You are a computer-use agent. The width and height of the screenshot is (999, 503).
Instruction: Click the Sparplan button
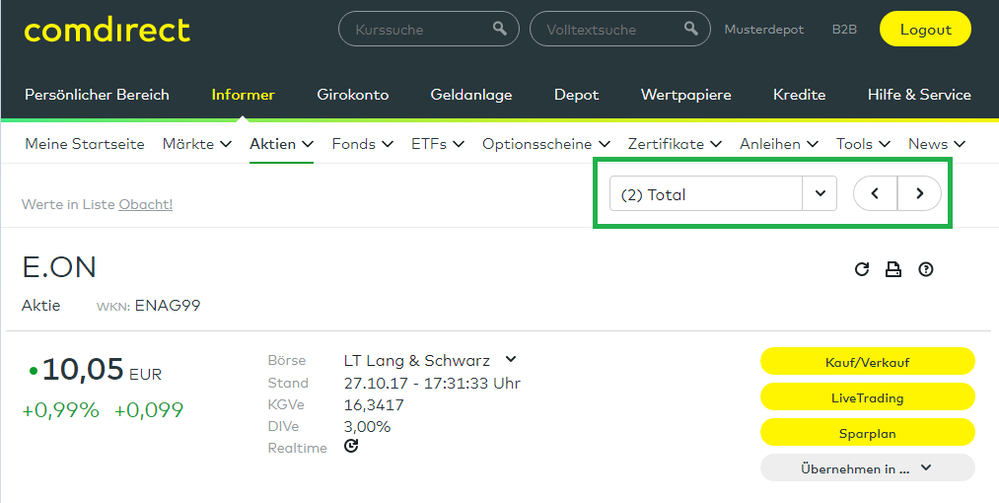pos(867,433)
